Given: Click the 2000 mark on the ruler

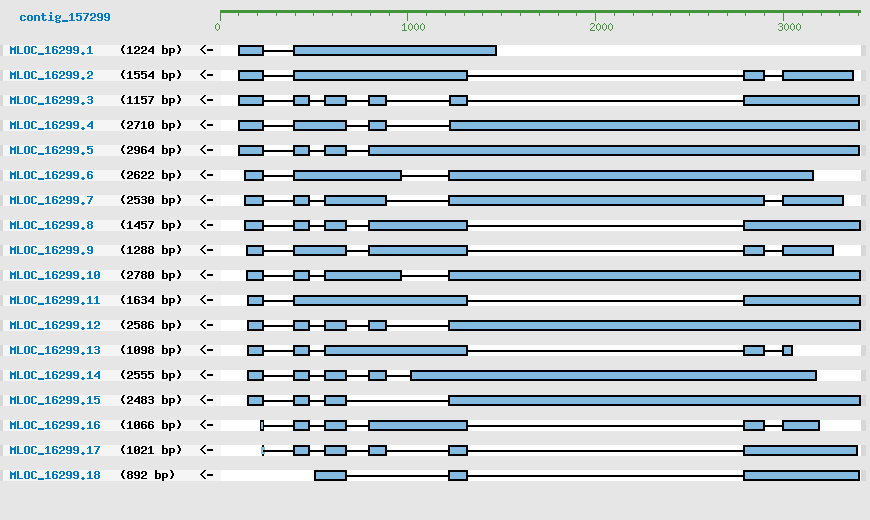Looking at the screenshot, I should pyautogui.click(x=600, y=26).
